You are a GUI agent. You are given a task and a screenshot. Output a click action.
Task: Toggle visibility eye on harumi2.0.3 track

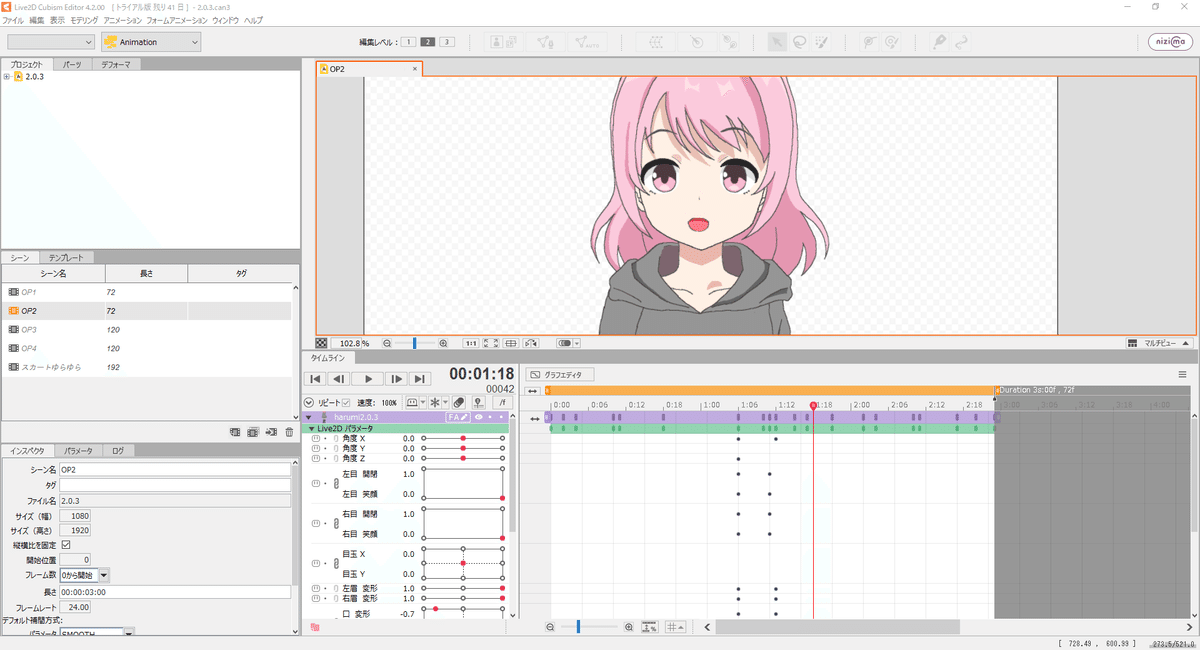479,417
